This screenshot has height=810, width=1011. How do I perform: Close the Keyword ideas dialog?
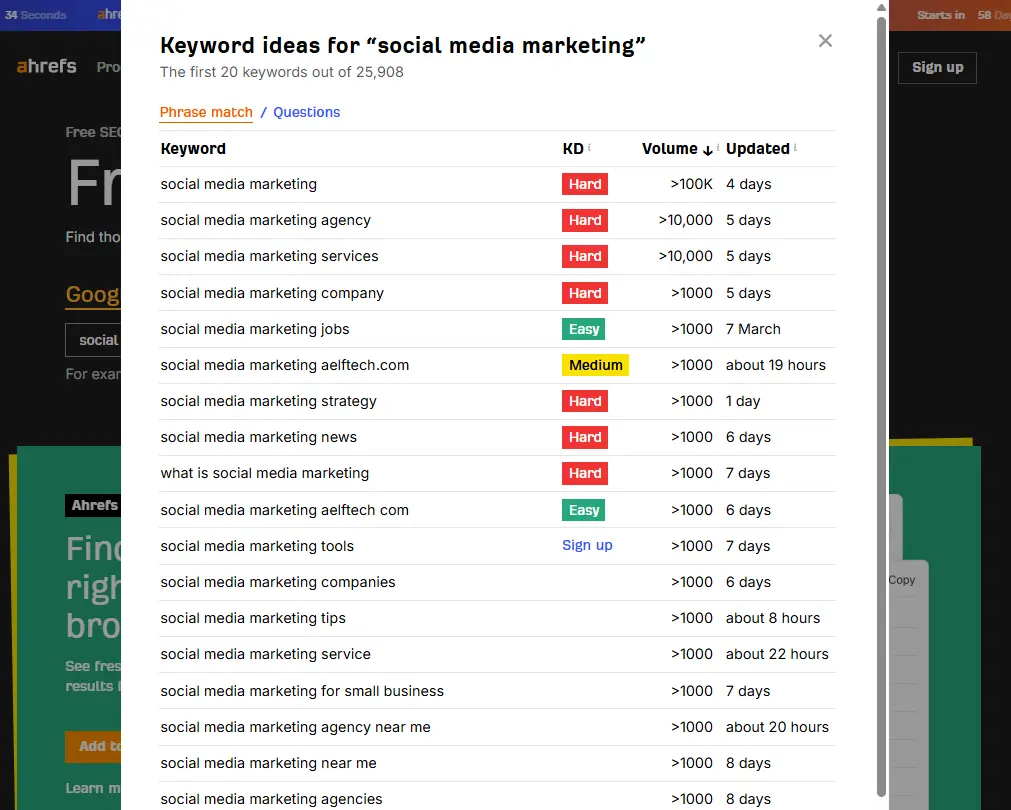tap(824, 41)
